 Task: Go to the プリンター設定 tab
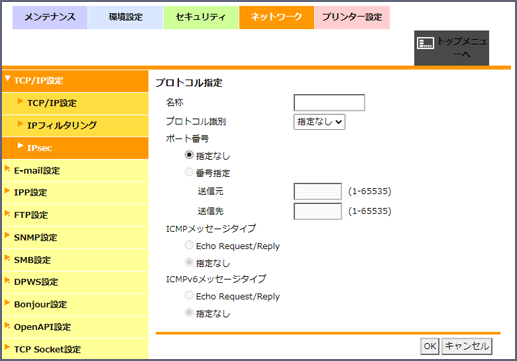[x=352, y=17]
